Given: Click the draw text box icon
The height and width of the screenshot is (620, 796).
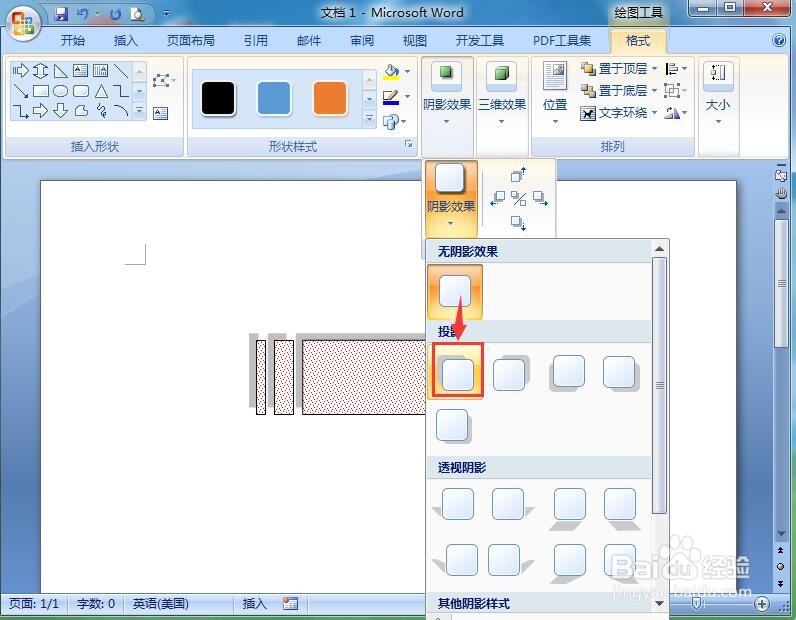Looking at the screenshot, I should [160, 113].
